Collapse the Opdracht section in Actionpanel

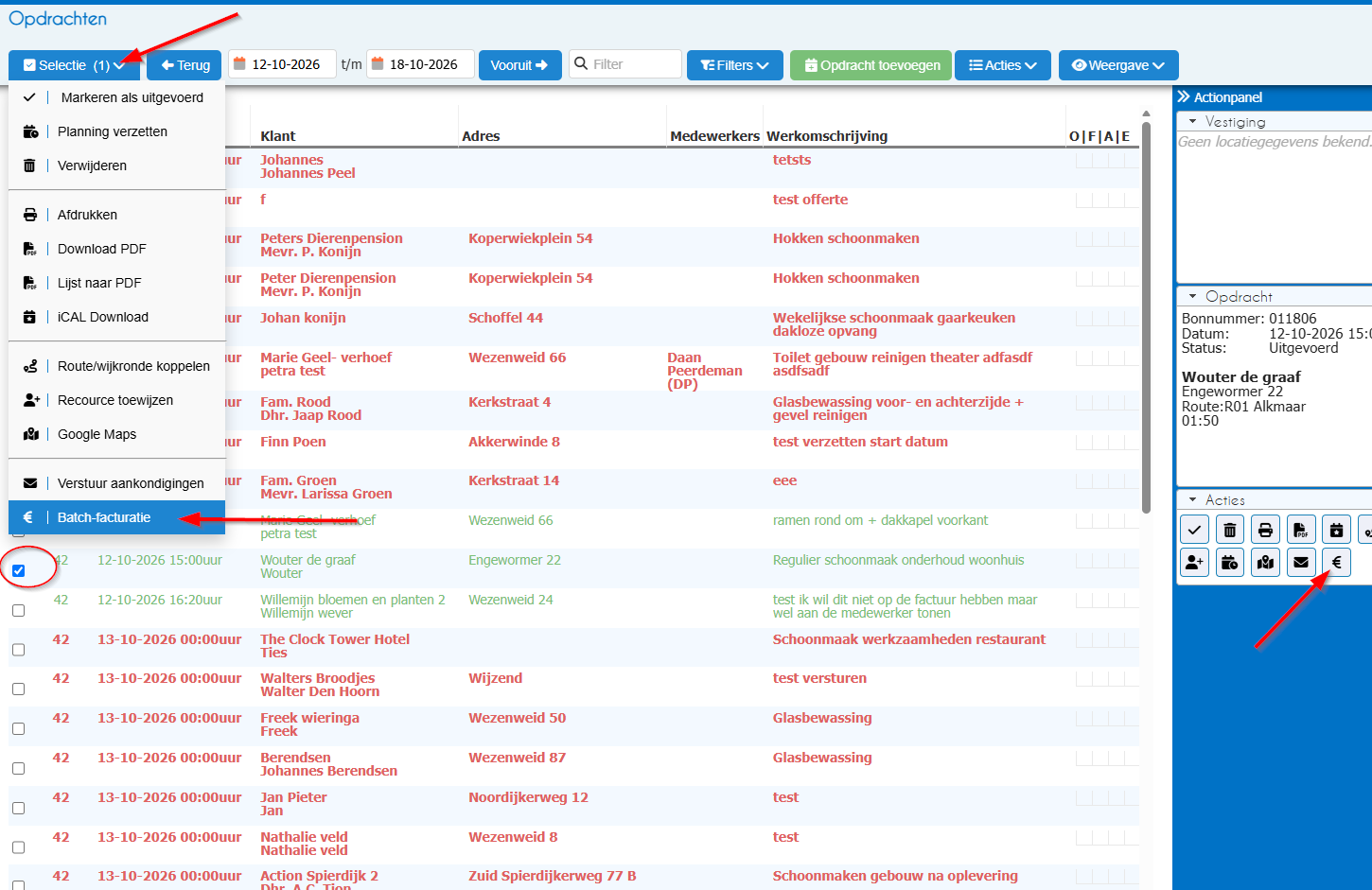pyautogui.click(x=1193, y=296)
